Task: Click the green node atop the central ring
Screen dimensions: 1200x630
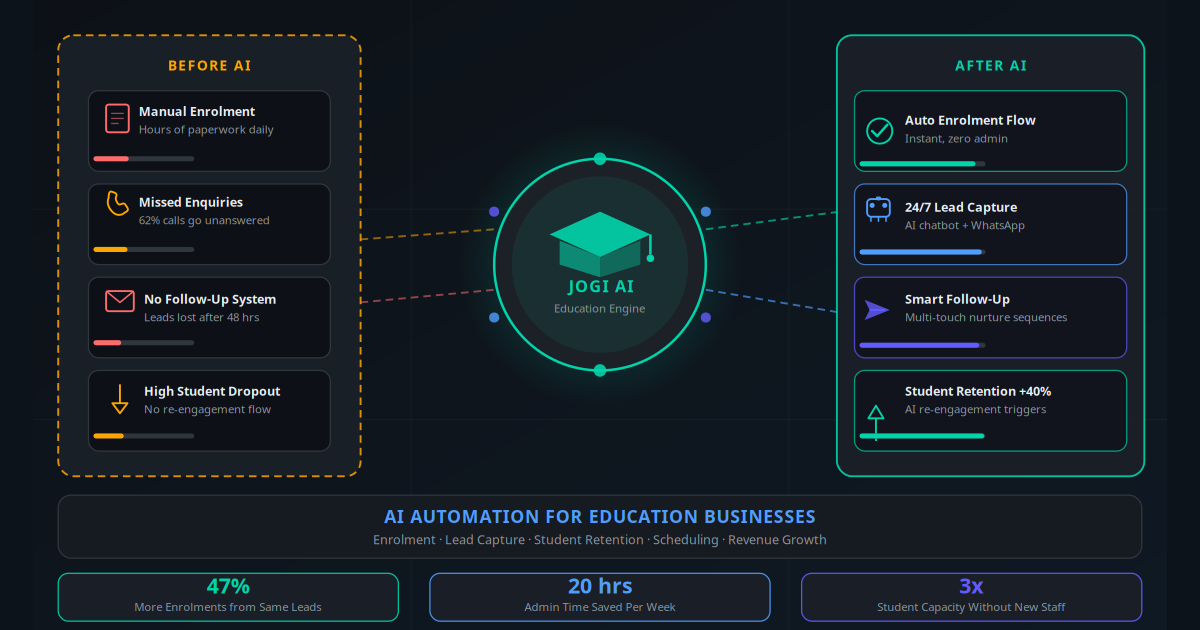Action: [x=600, y=158]
